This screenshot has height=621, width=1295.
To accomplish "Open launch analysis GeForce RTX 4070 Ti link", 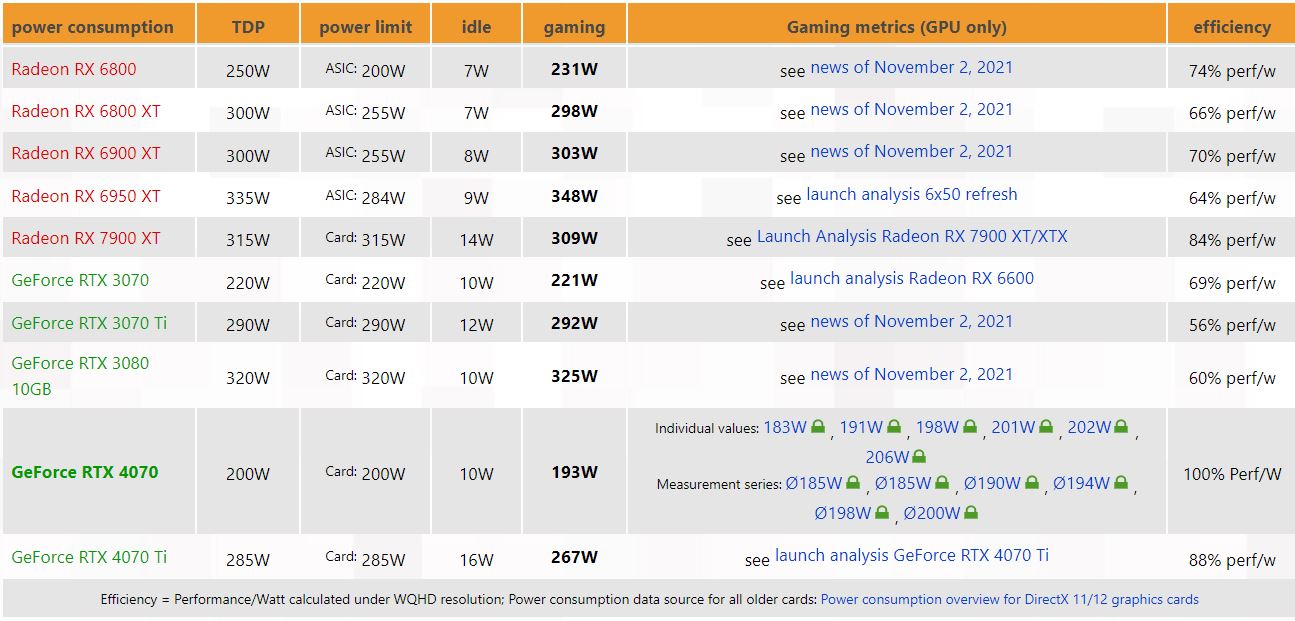I will [912, 555].
